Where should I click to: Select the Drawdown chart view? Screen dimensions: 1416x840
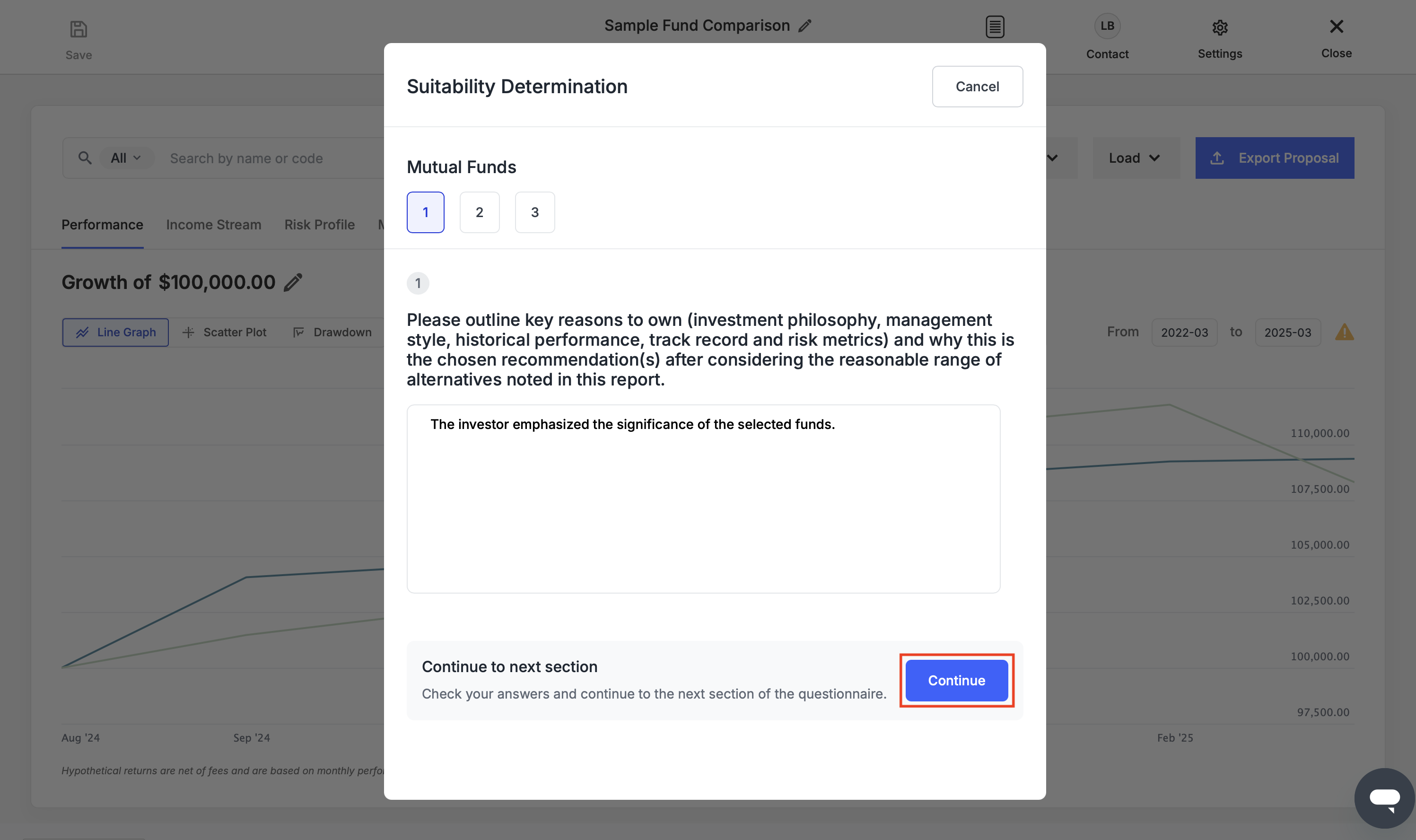click(332, 332)
